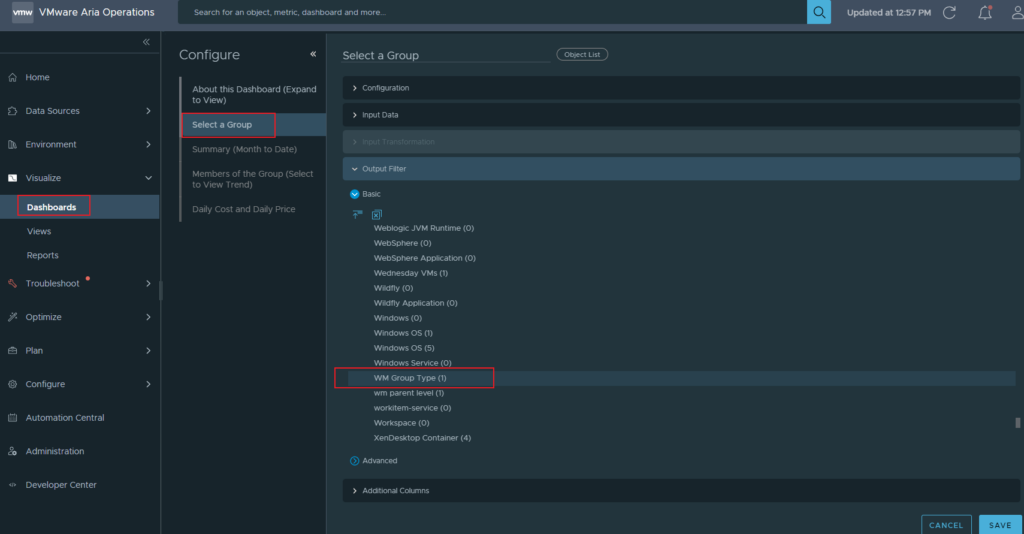This screenshot has width=1024, height=534.
Task: Select WebSphere Application (0) item
Action: (424, 258)
